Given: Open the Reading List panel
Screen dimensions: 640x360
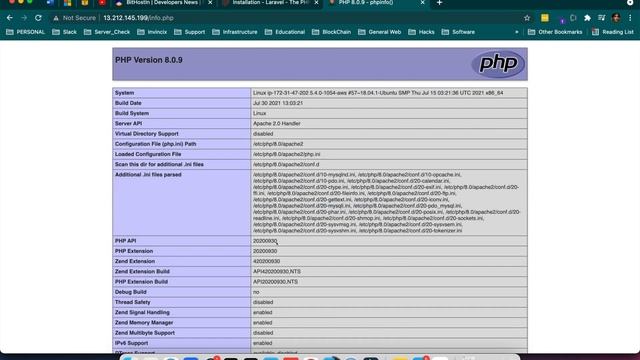Looking at the screenshot, I should pos(613,32).
